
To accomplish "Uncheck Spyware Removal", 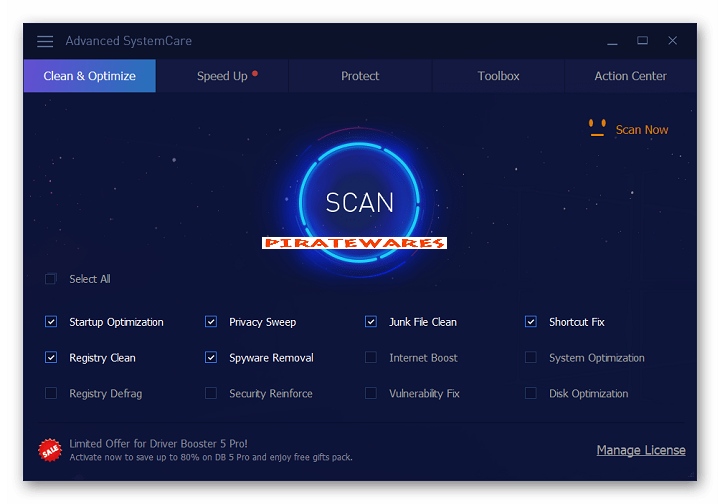I will (x=211, y=358).
